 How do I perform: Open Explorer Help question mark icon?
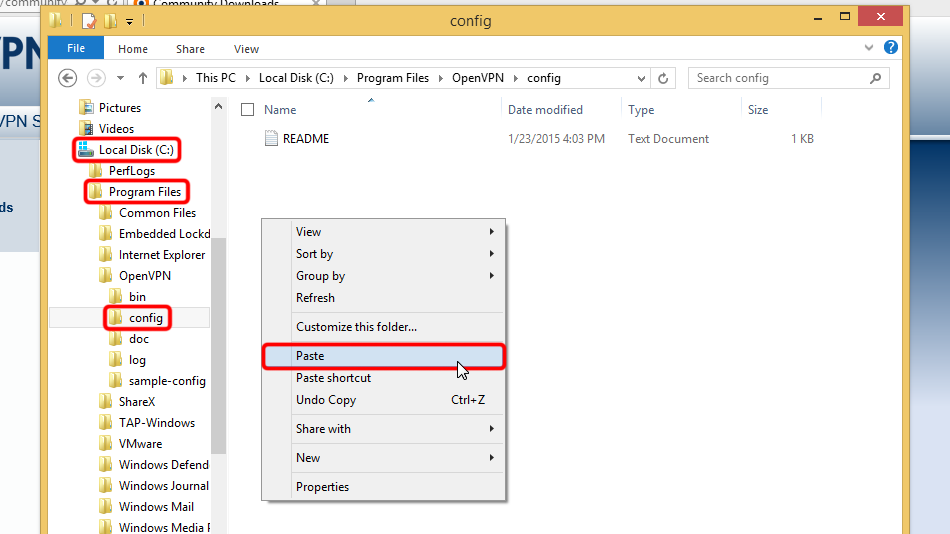click(x=891, y=48)
